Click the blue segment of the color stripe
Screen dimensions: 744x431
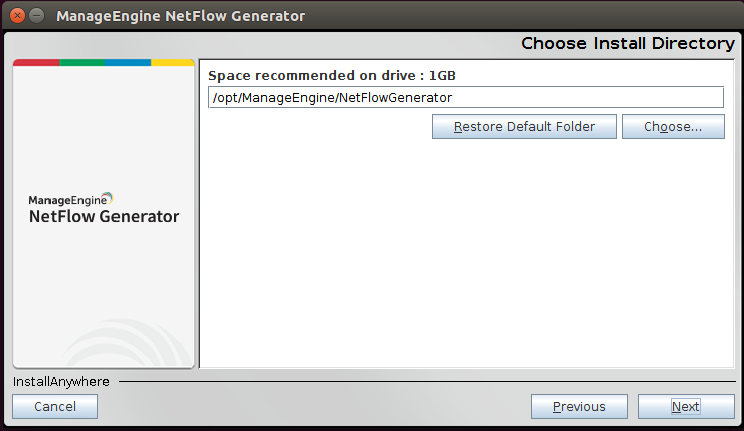(x=127, y=62)
